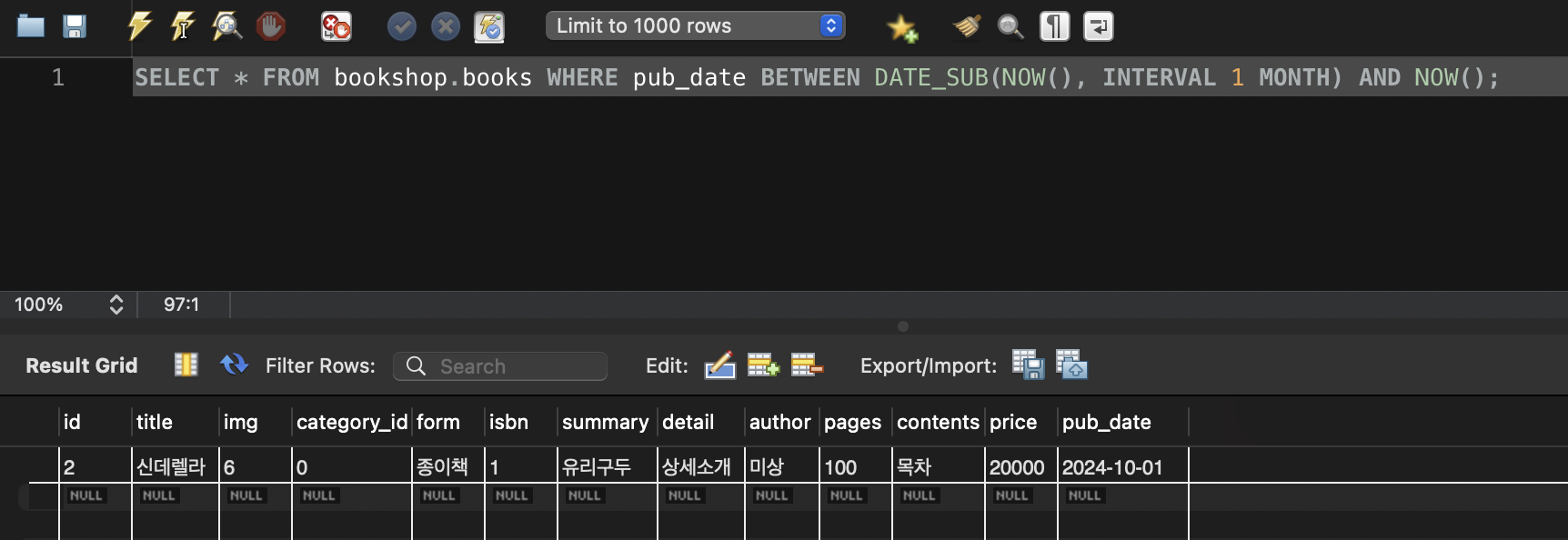Open find panel magnifying glass icon
The image size is (1568, 540).
[x=1010, y=26]
